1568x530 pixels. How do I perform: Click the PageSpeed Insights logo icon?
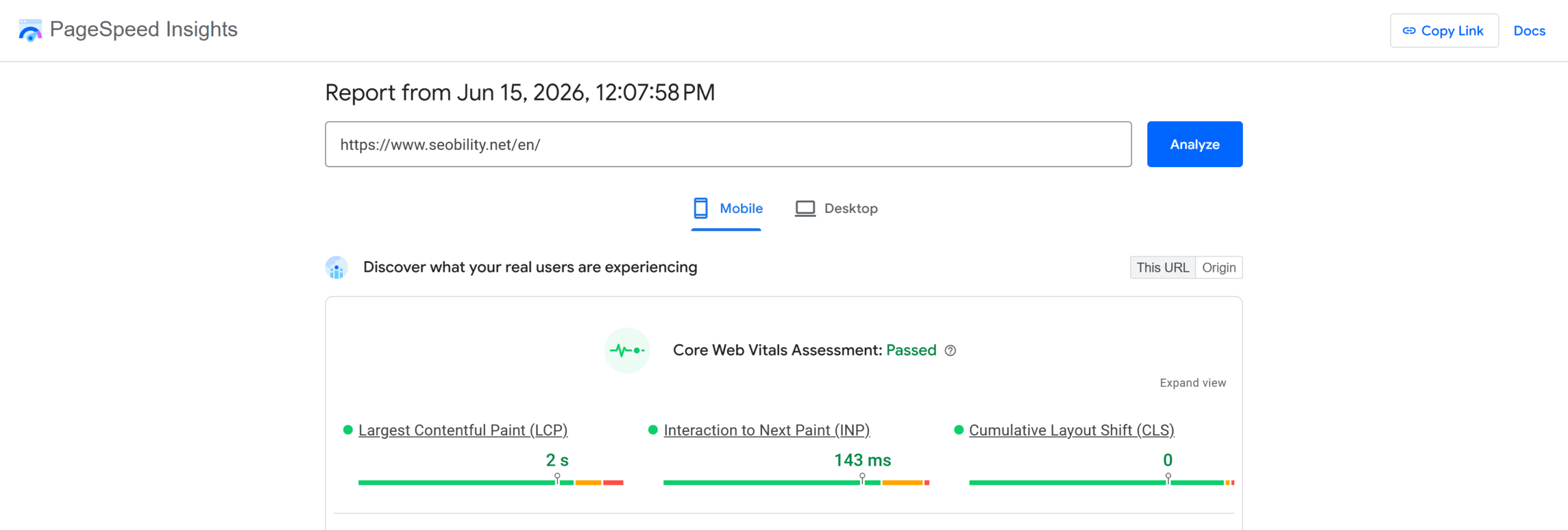coord(30,30)
